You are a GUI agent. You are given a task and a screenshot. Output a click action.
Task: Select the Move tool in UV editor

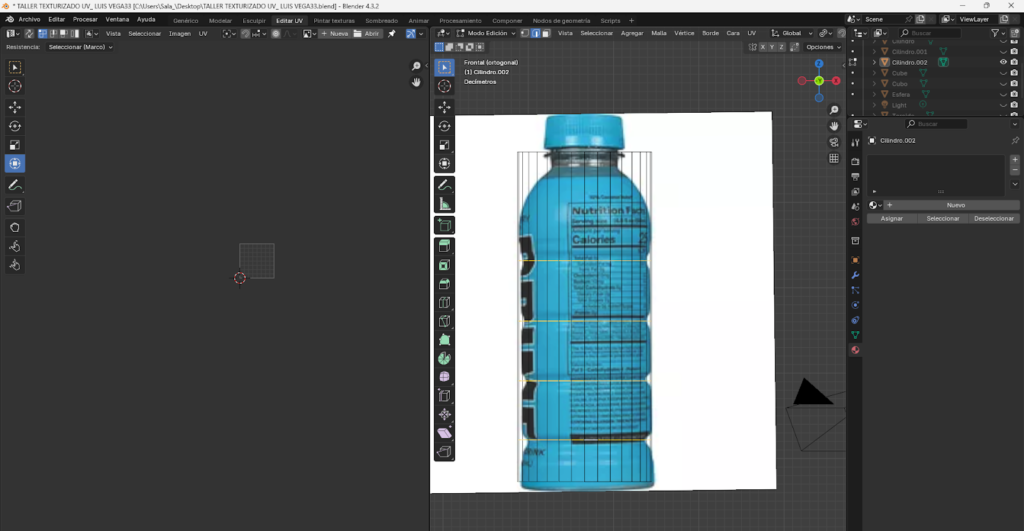14,107
